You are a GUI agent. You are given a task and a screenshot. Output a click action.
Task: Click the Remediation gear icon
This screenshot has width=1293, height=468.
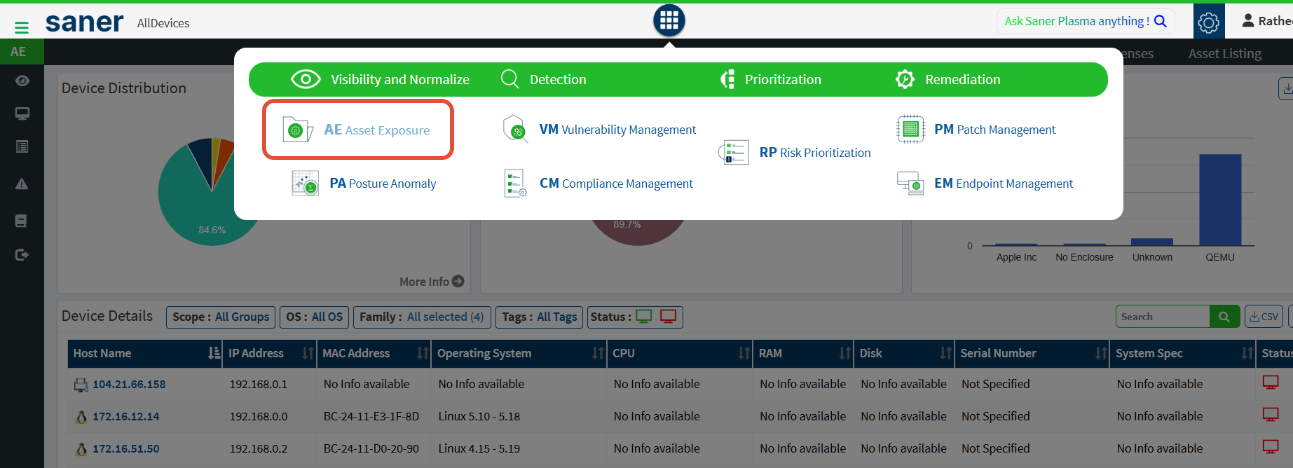(905, 79)
